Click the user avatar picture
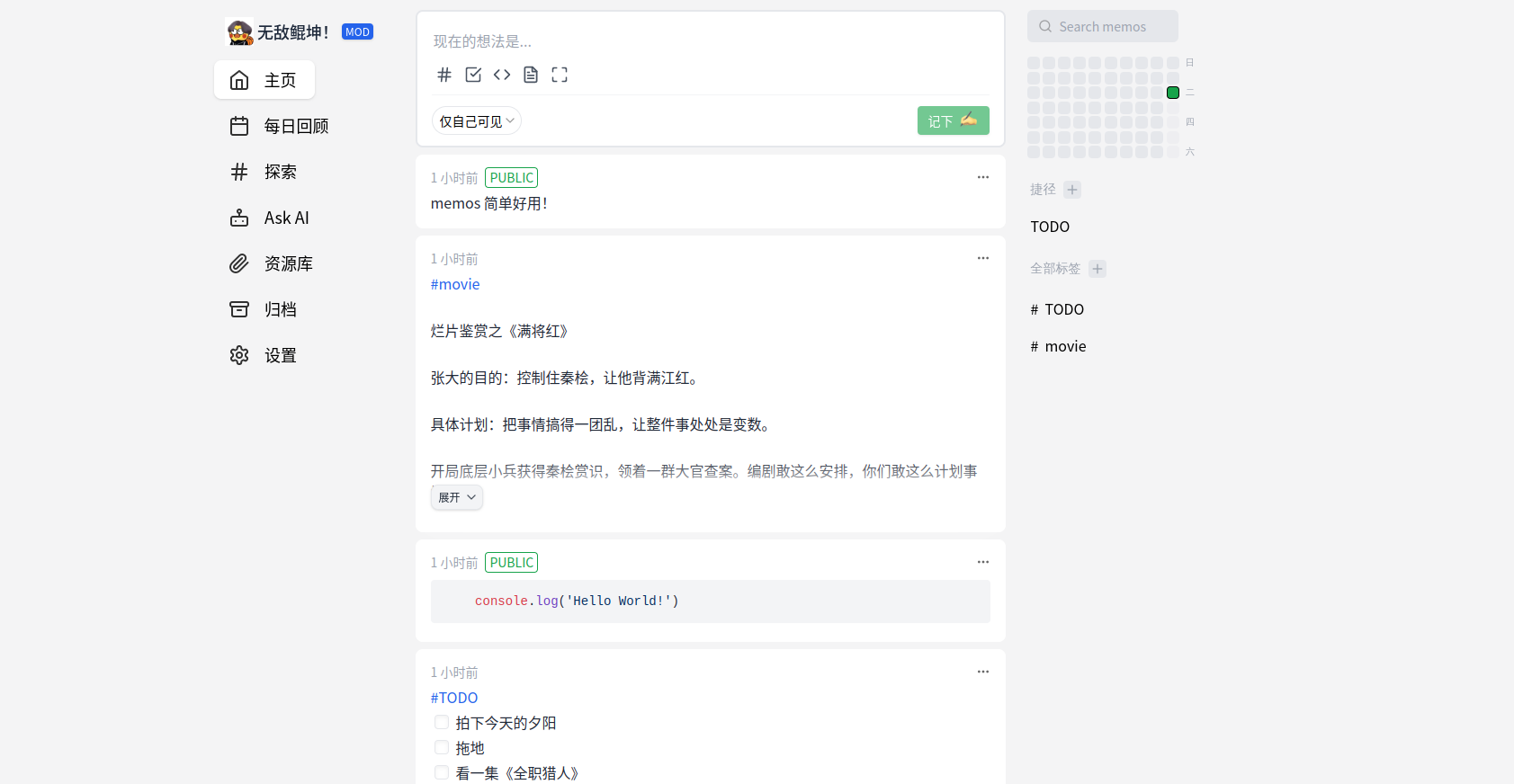Viewport: 1514px width, 784px height. [x=239, y=32]
